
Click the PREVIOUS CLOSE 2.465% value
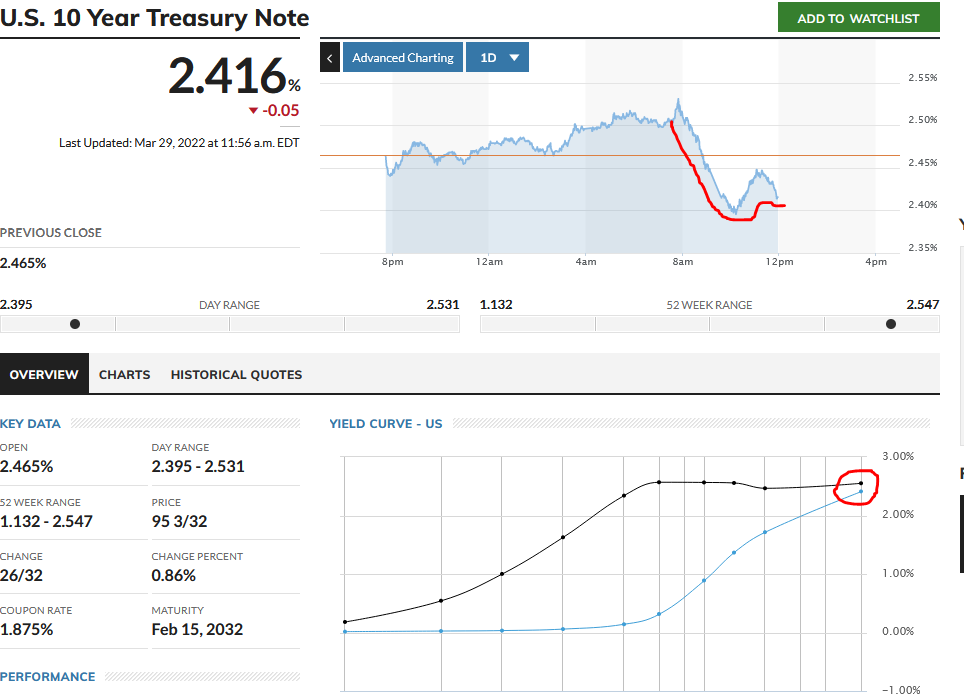click(23, 263)
